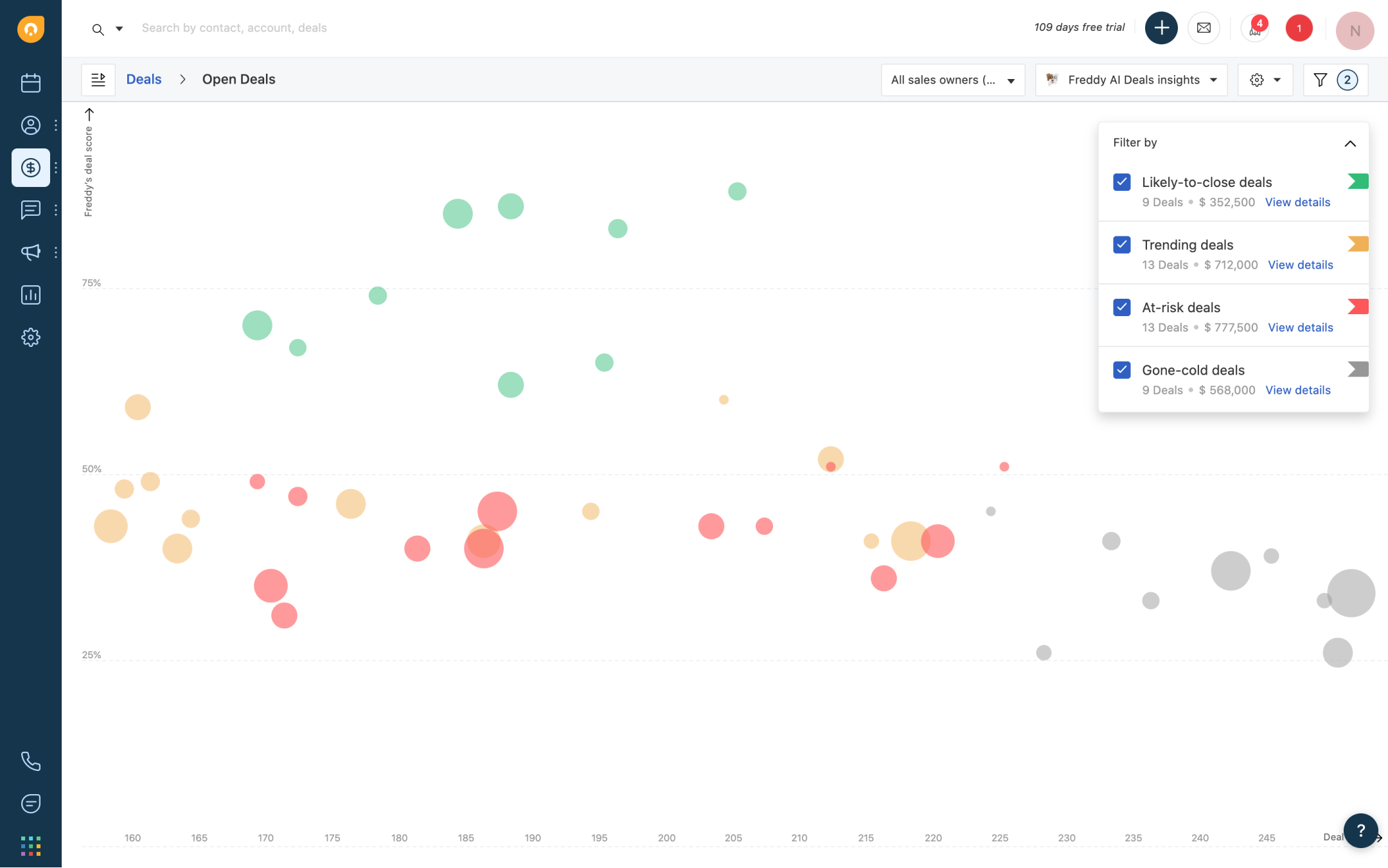Open the Admin settings gear in sidebar
This screenshot has width=1388, height=868.
31,337
